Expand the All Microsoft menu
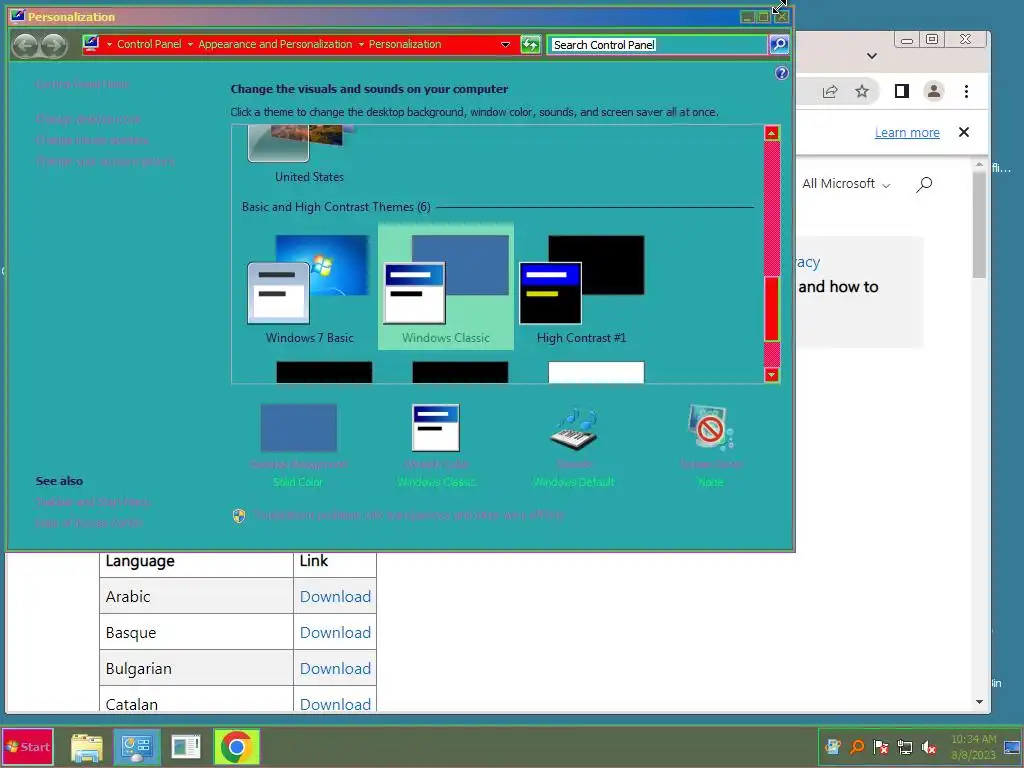 846,184
